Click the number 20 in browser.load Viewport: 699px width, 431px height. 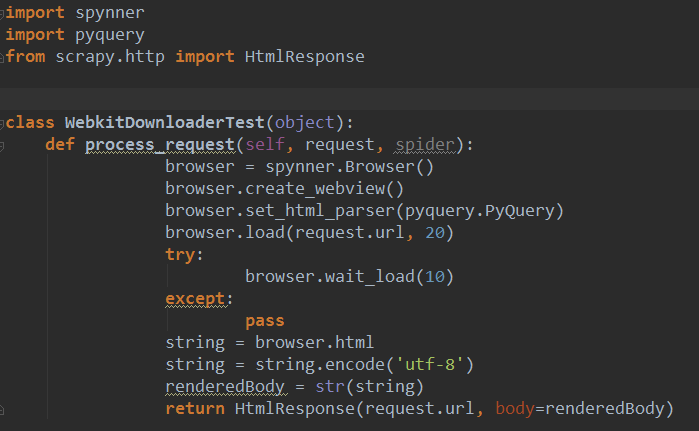tap(435, 233)
